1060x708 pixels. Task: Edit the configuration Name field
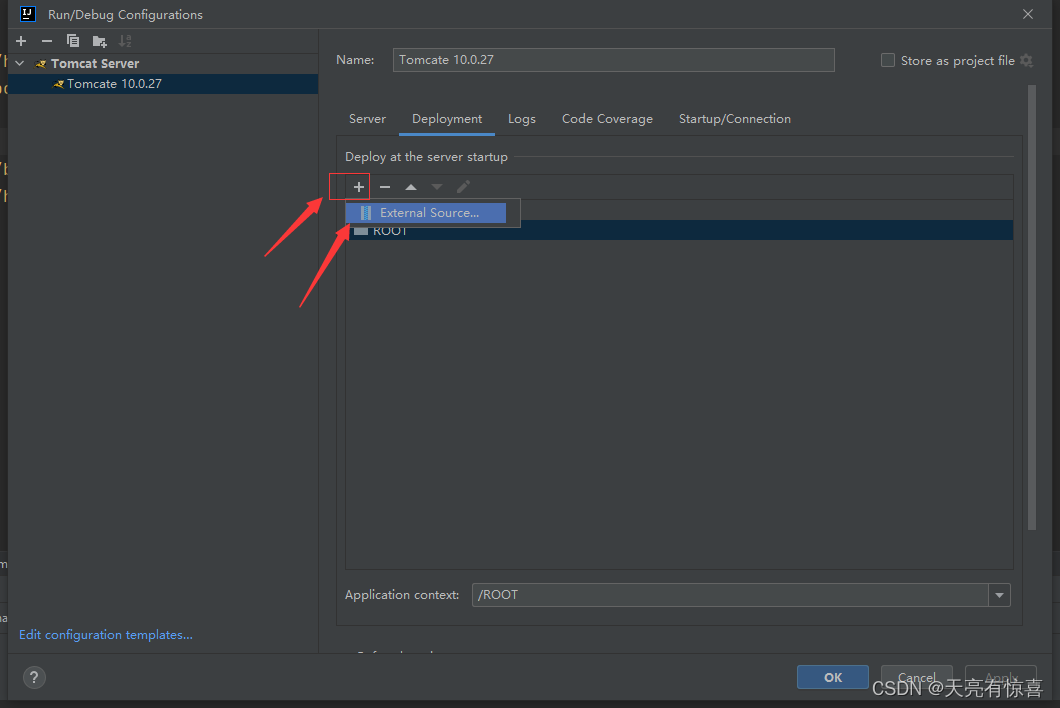pyautogui.click(x=613, y=60)
